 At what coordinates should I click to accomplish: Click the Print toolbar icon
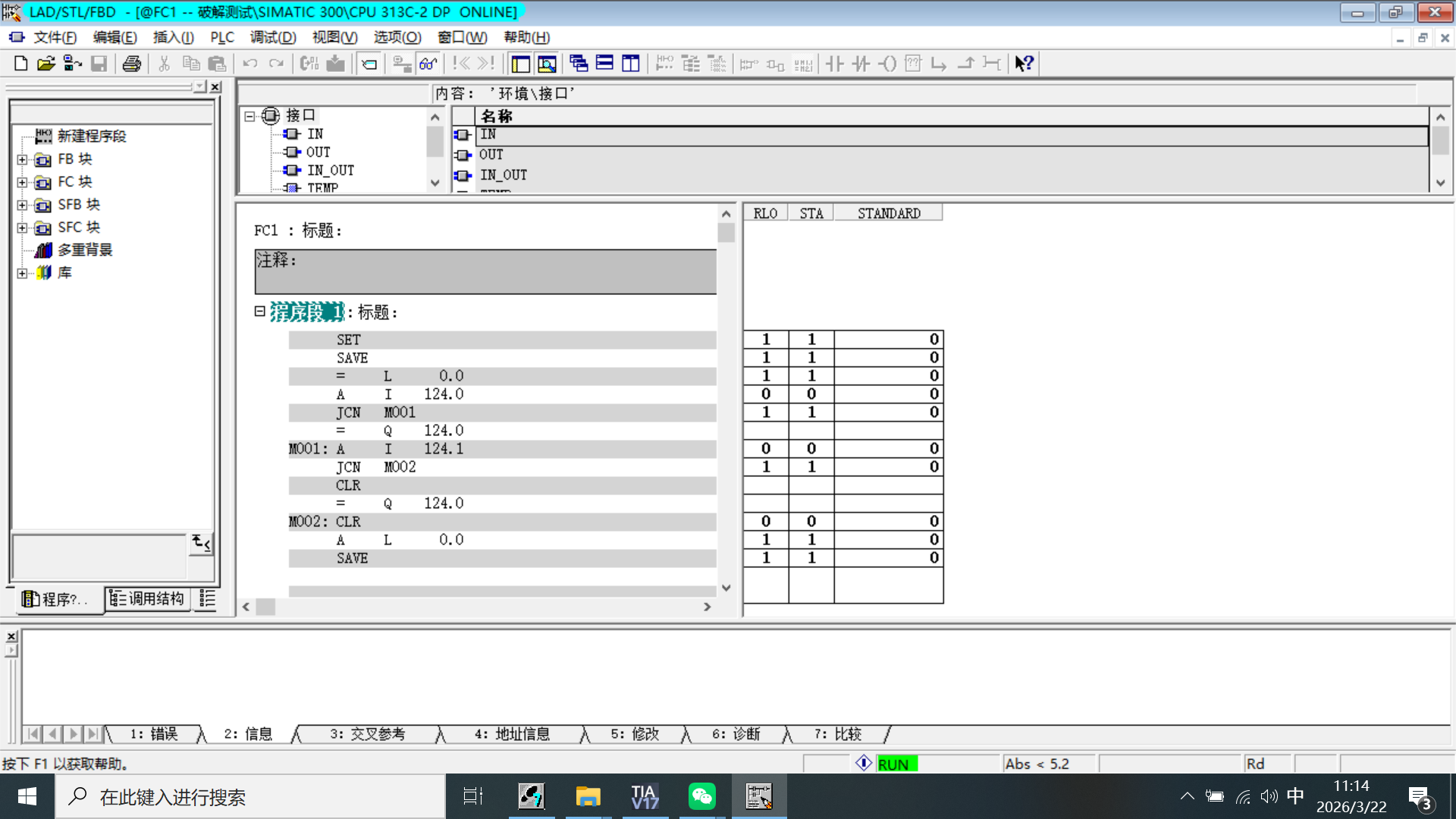(132, 64)
